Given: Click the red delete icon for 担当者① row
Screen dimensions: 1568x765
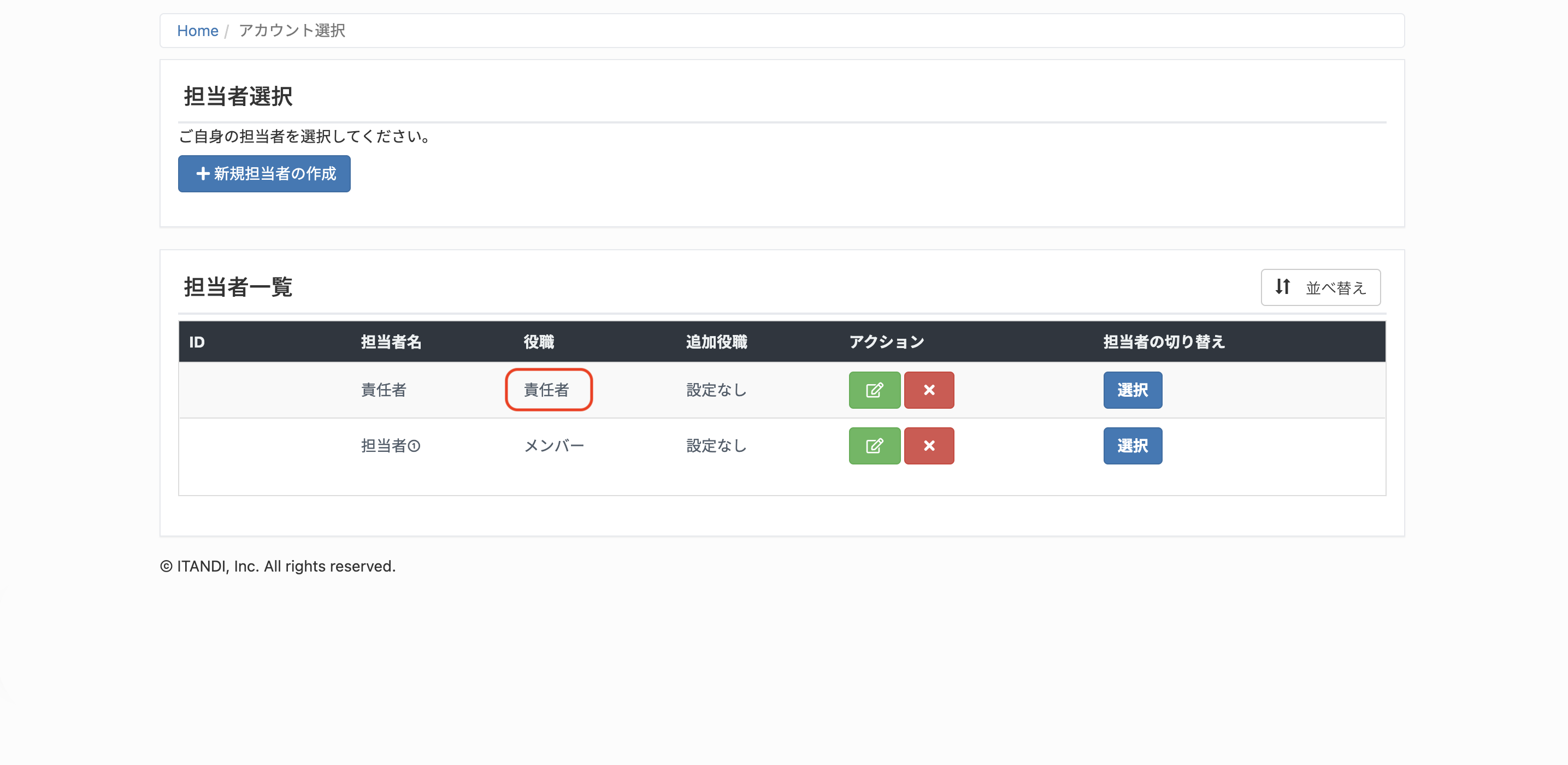Looking at the screenshot, I should click(x=929, y=446).
